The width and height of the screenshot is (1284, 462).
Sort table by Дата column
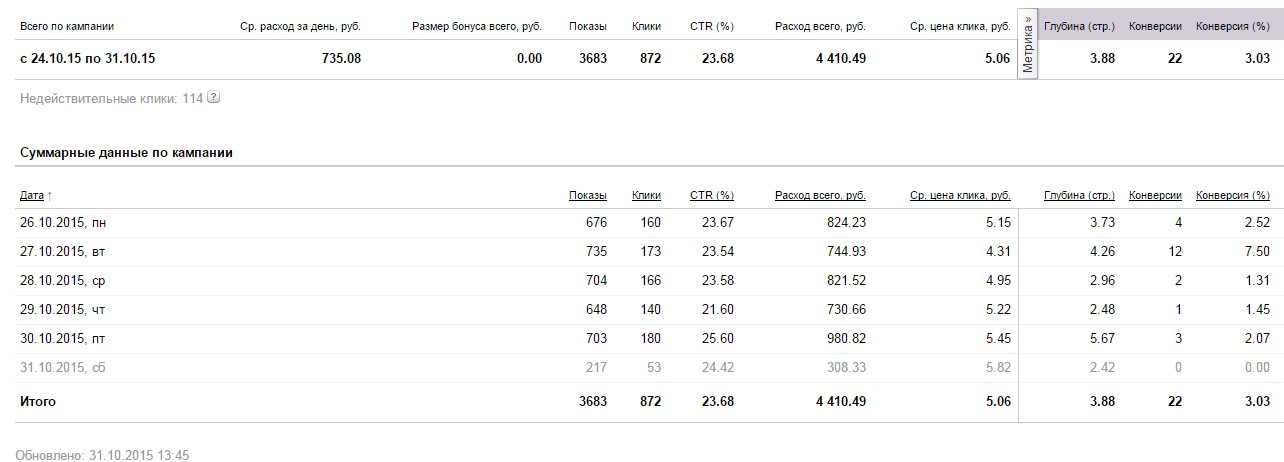coord(32,195)
